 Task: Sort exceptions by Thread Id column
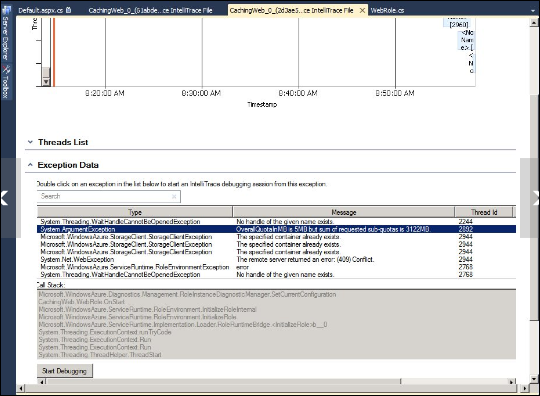(x=484, y=212)
